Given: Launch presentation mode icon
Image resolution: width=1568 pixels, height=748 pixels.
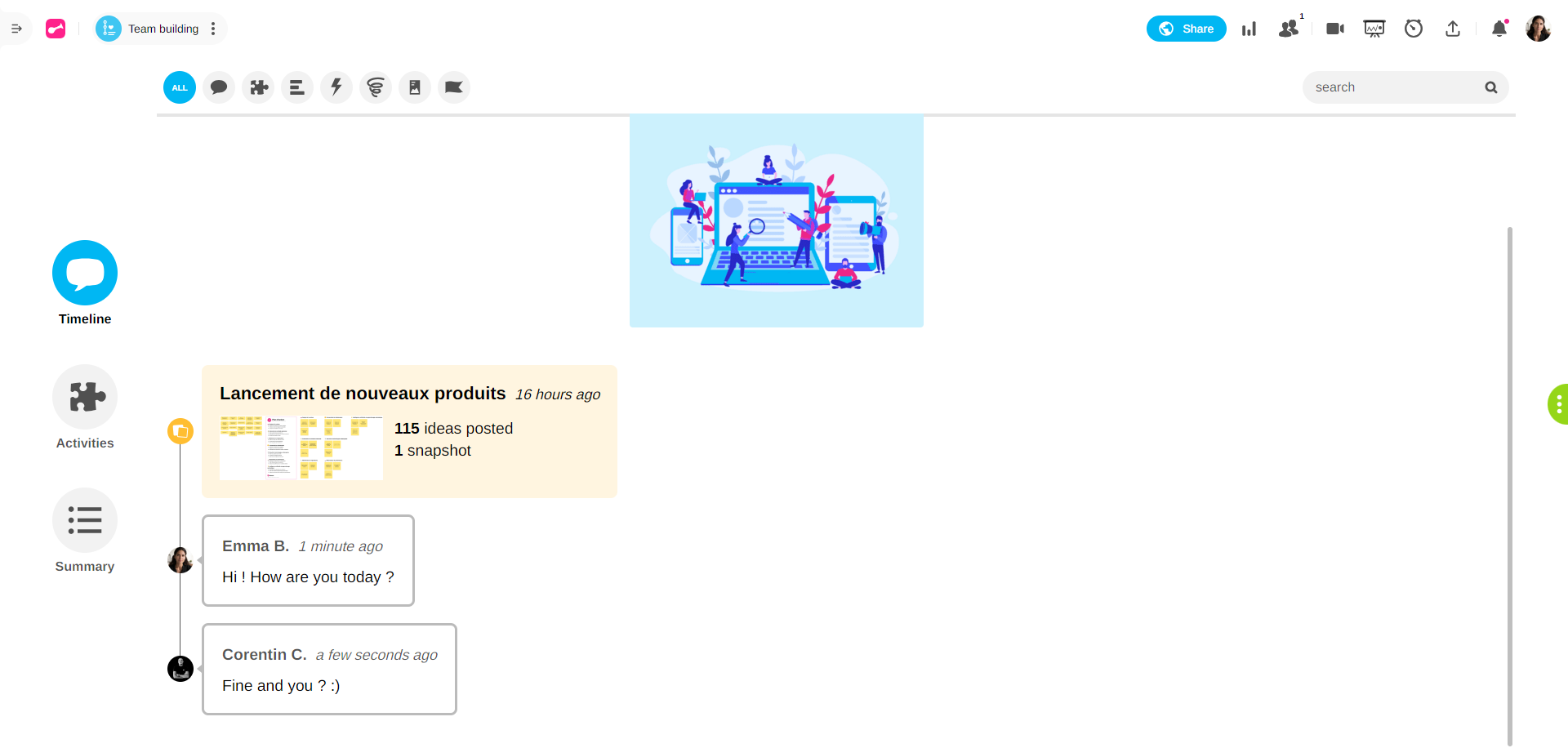Looking at the screenshot, I should [x=1374, y=29].
